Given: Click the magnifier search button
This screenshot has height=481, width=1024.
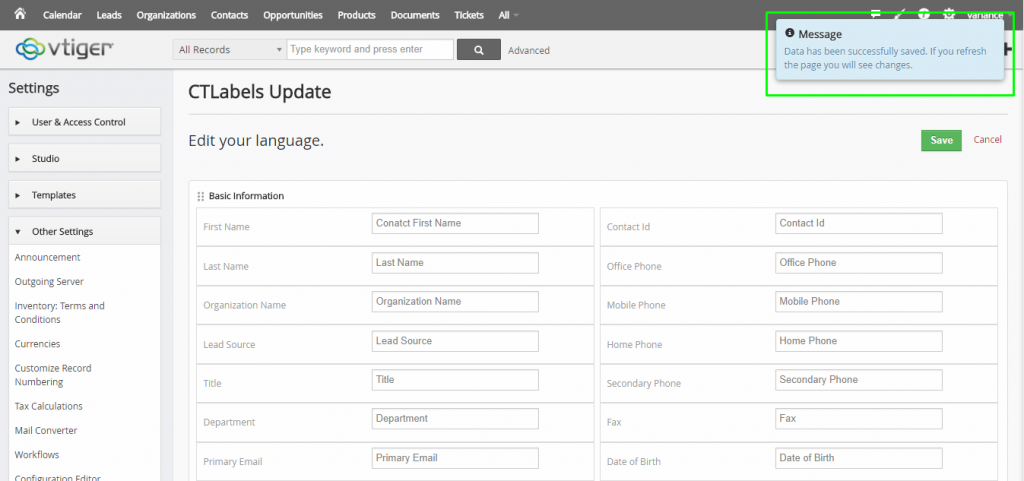Looking at the screenshot, I should pyautogui.click(x=479, y=50).
